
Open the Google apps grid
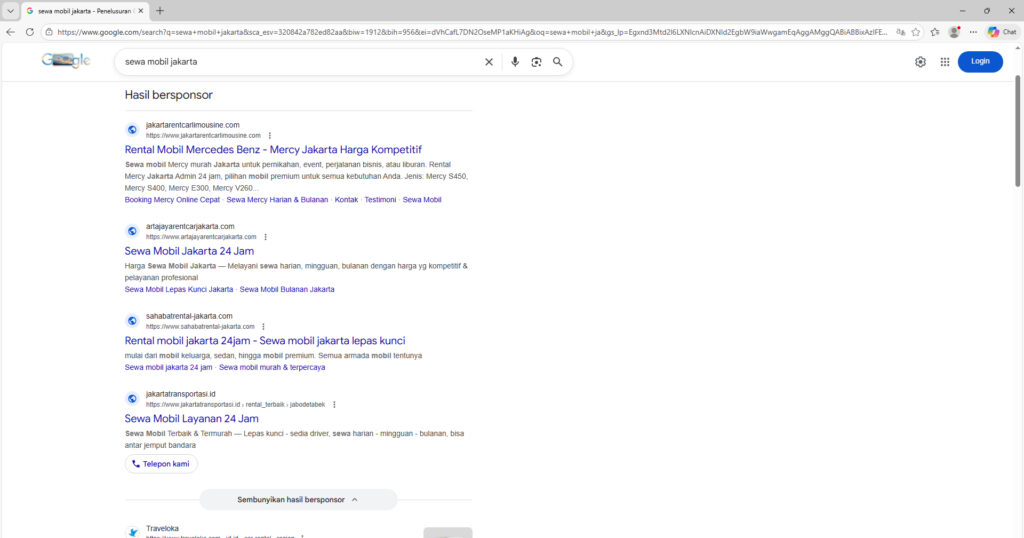pos(944,62)
